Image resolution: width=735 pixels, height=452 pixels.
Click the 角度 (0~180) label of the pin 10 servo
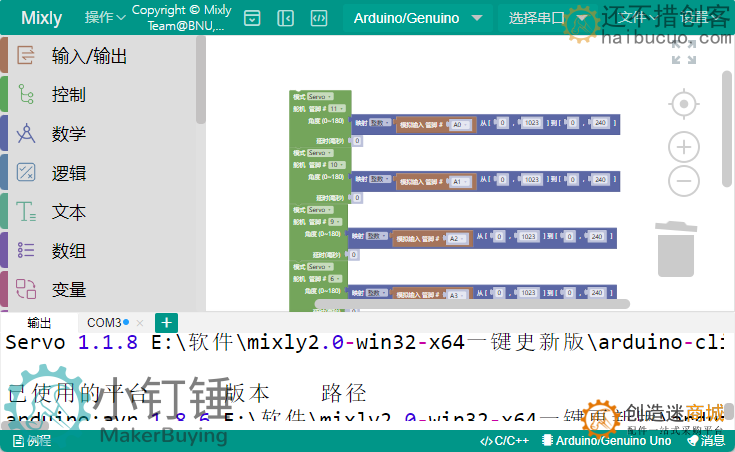pyautogui.click(x=326, y=177)
